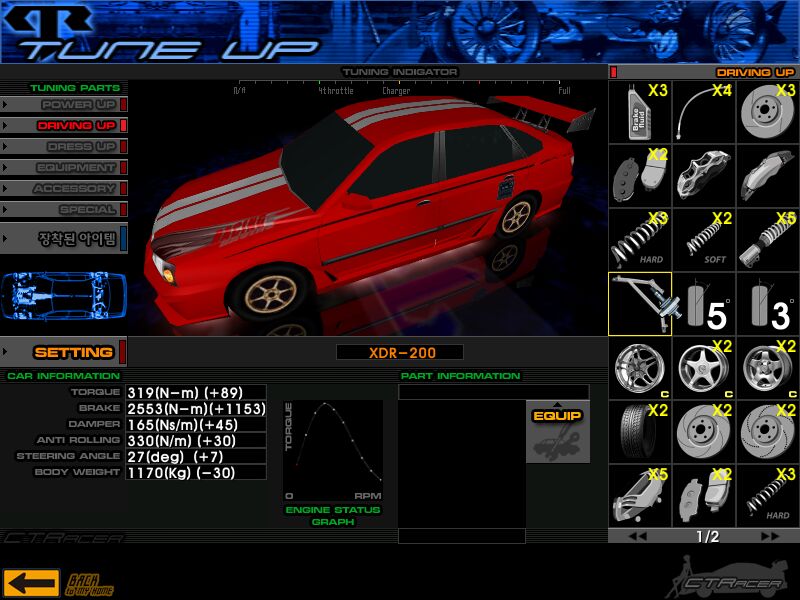
Task: Expand the POWER UP category arrow
Action: click(x=6, y=104)
